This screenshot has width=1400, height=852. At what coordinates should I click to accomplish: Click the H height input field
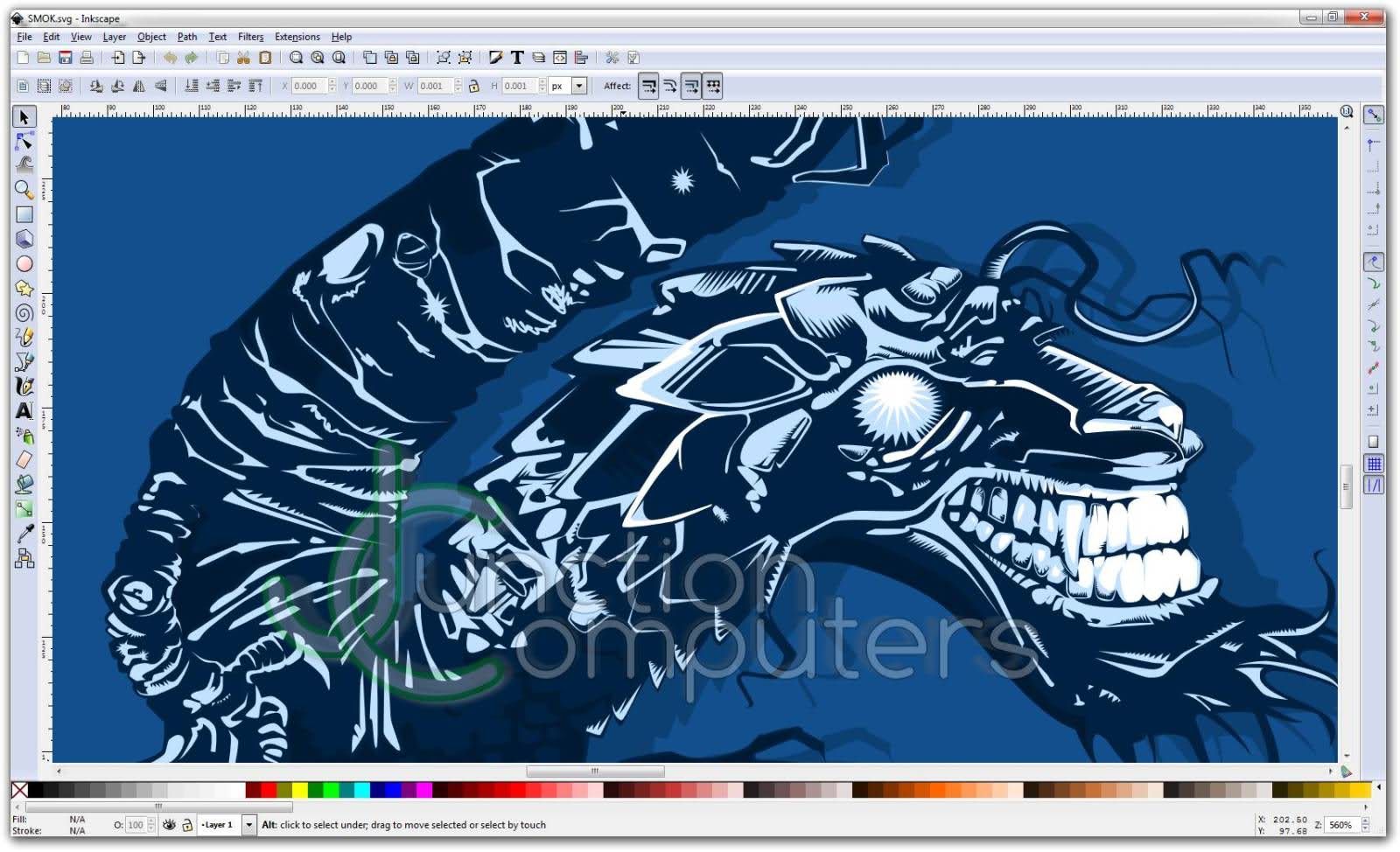coord(520,86)
